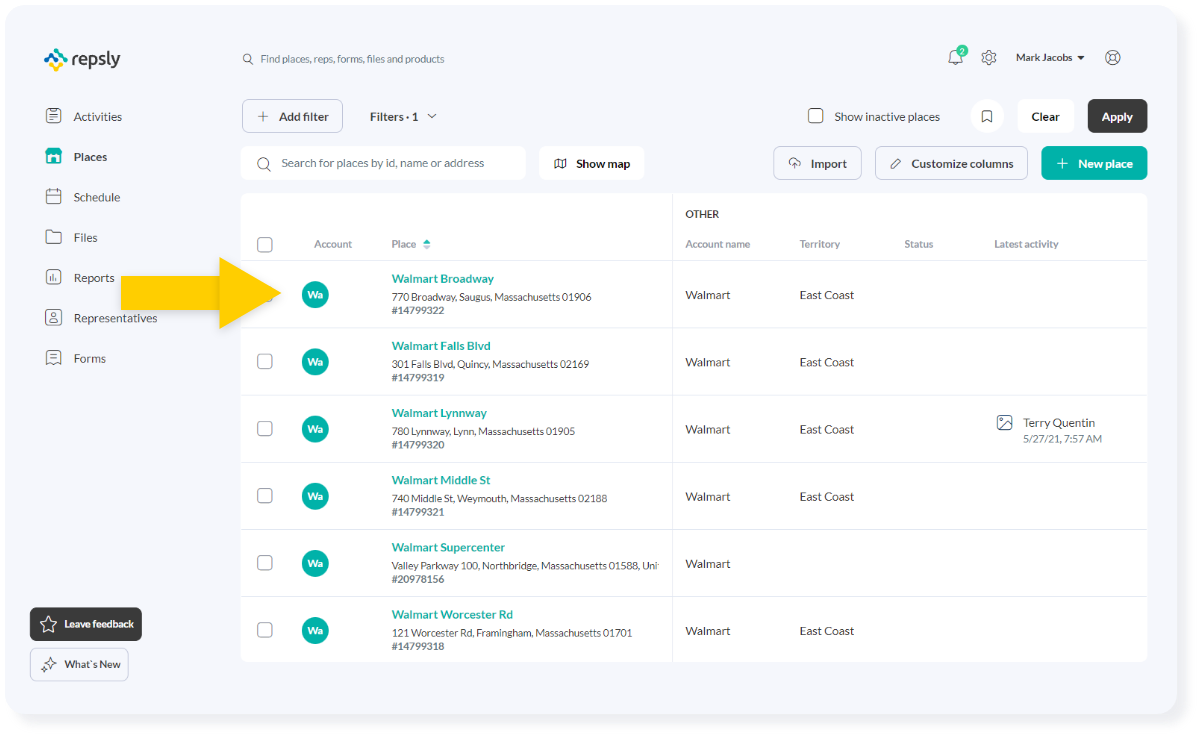1202x739 pixels.
Task: Focus Search for places by id field
Action: 383,163
